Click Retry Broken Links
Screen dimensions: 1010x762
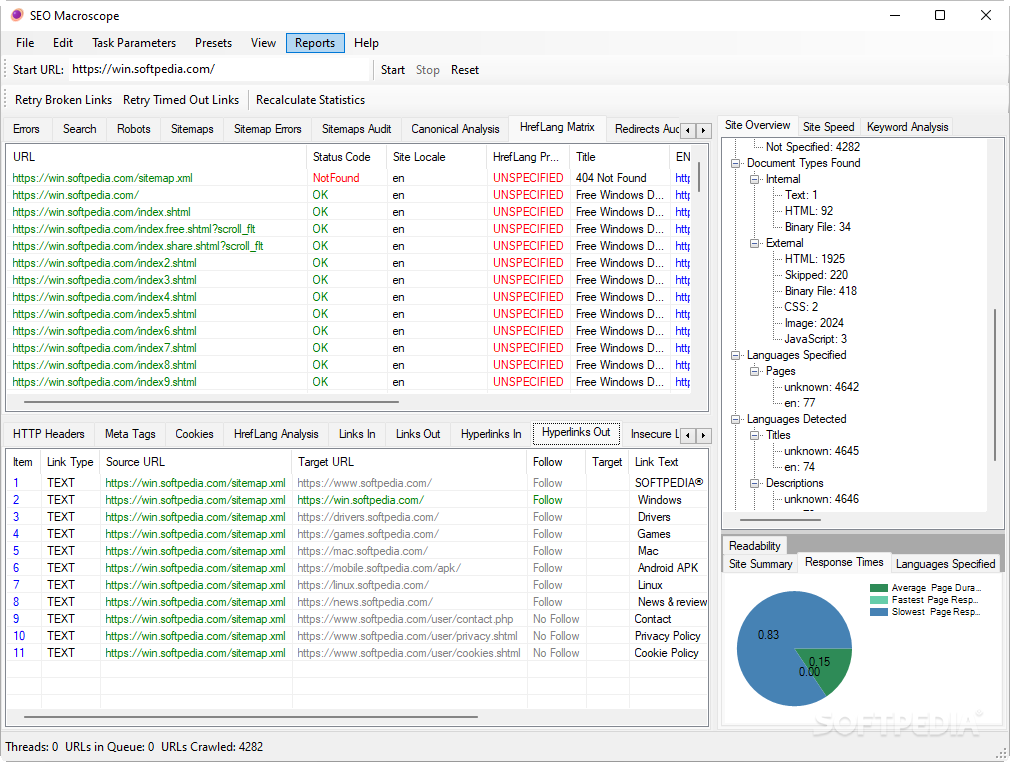pyautogui.click(x=63, y=100)
